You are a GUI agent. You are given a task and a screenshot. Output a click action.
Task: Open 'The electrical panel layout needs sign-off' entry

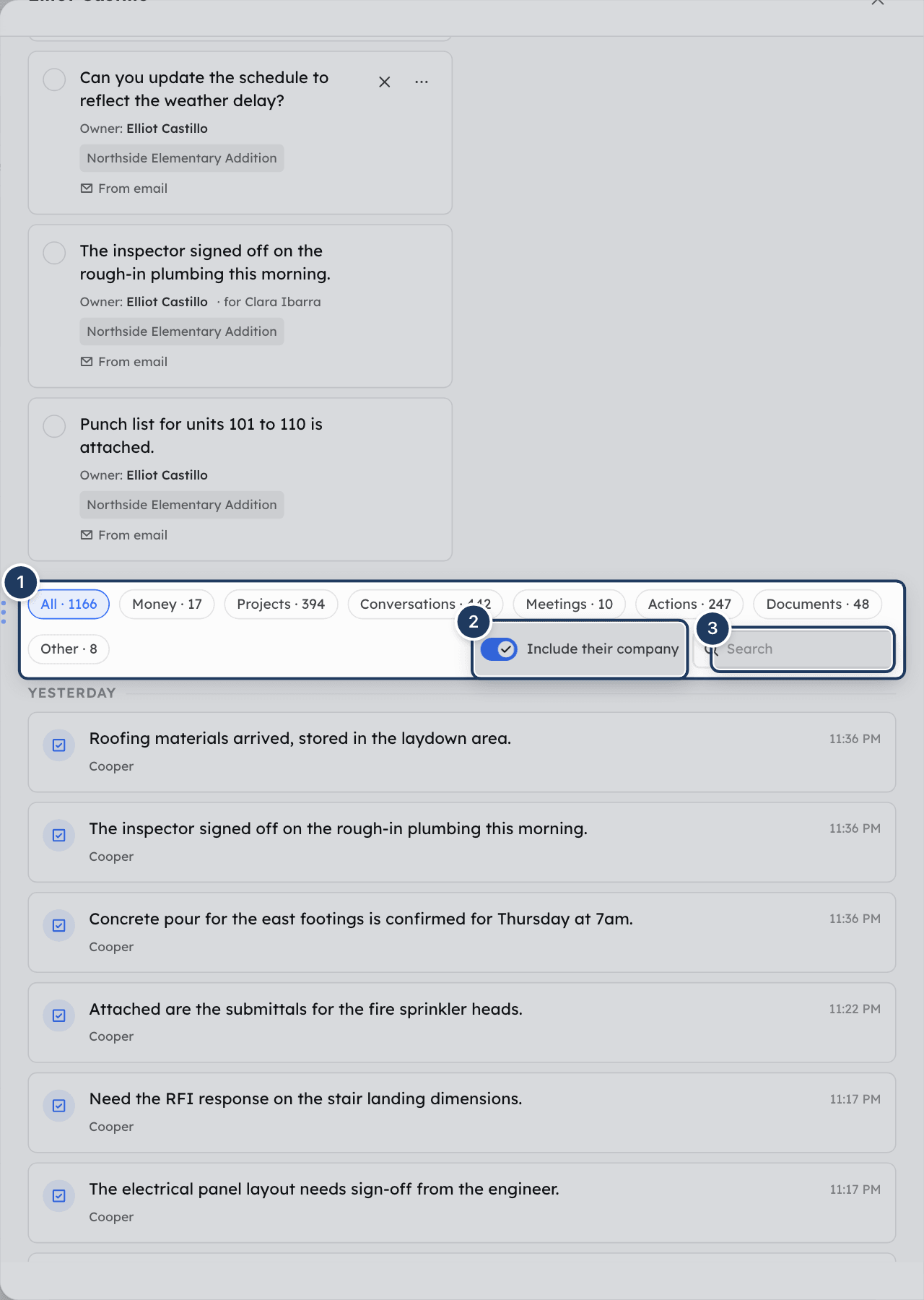(x=462, y=1203)
